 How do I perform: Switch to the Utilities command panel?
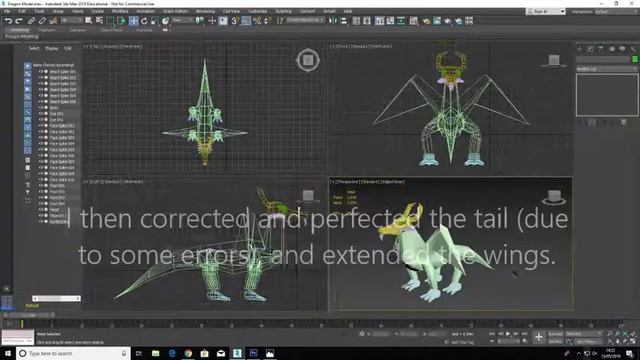coord(633,49)
